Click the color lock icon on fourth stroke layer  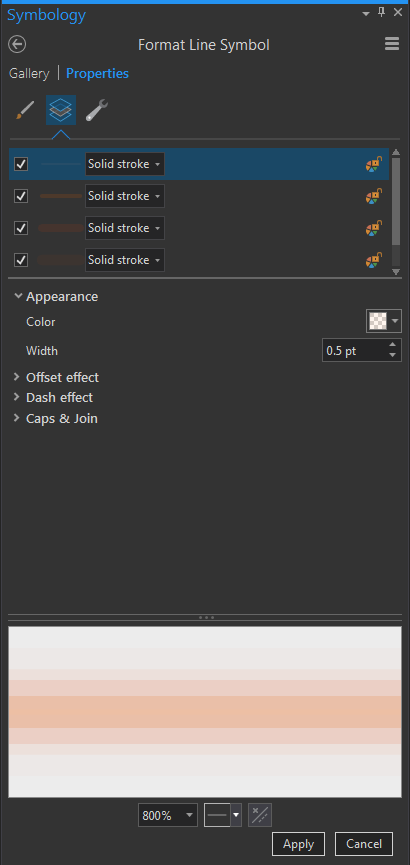pos(374,260)
